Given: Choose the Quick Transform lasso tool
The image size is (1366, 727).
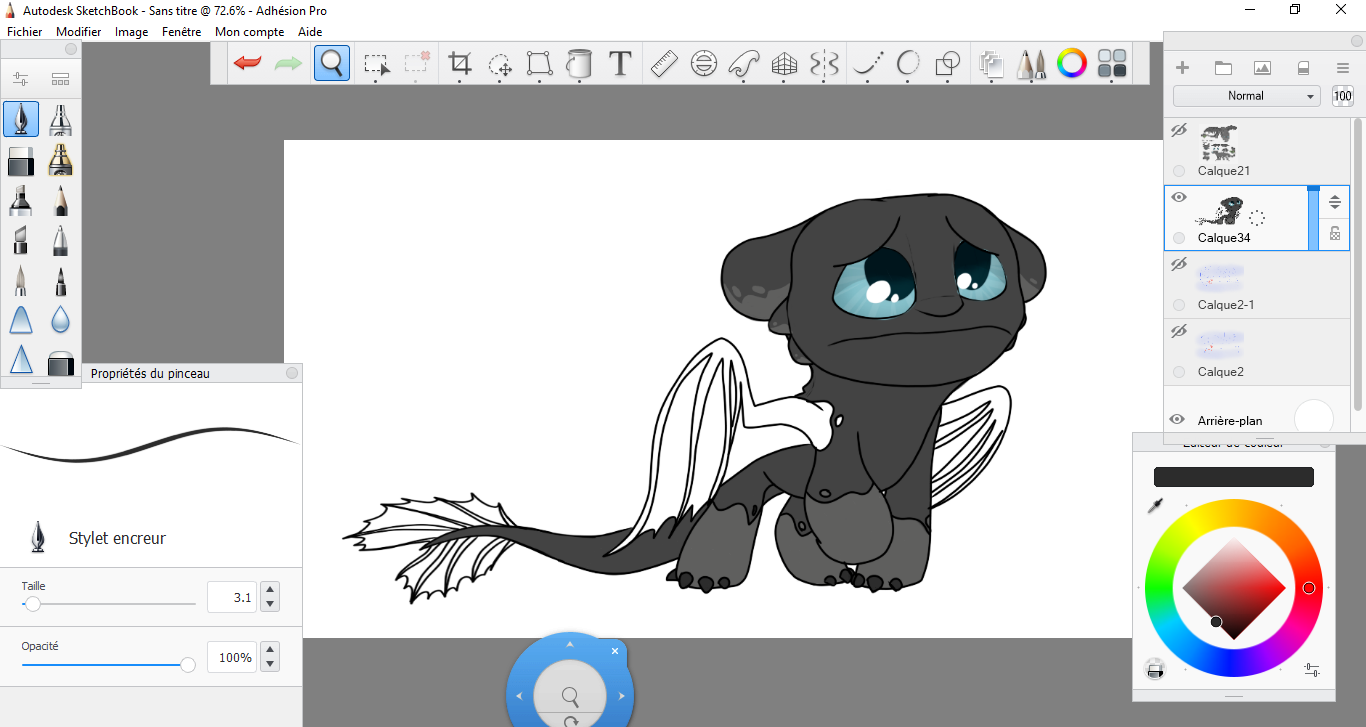Looking at the screenshot, I should coord(500,65).
